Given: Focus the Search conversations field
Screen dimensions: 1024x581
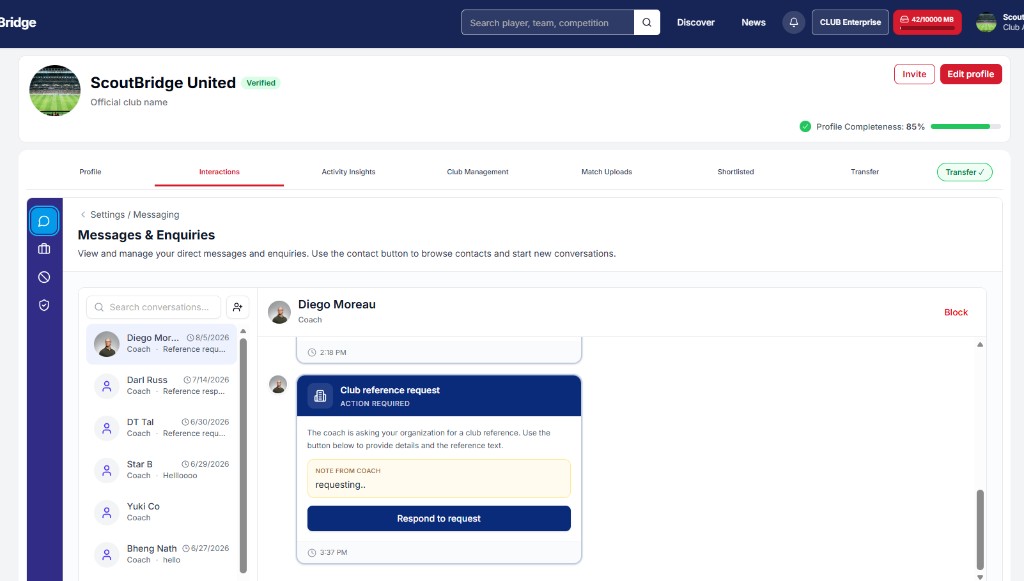Looking at the screenshot, I should [x=153, y=307].
